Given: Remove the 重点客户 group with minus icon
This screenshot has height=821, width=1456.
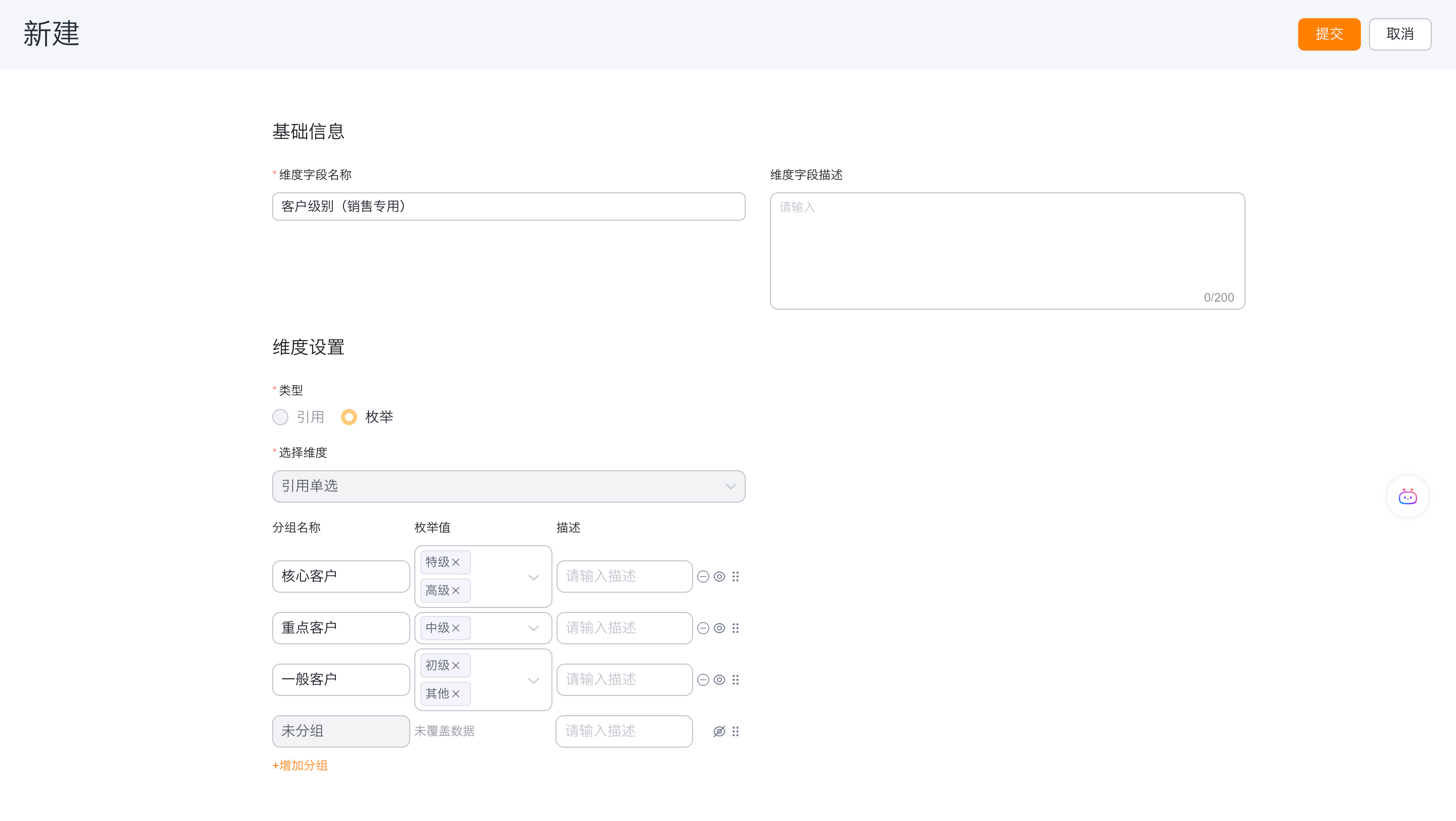Looking at the screenshot, I should [703, 628].
